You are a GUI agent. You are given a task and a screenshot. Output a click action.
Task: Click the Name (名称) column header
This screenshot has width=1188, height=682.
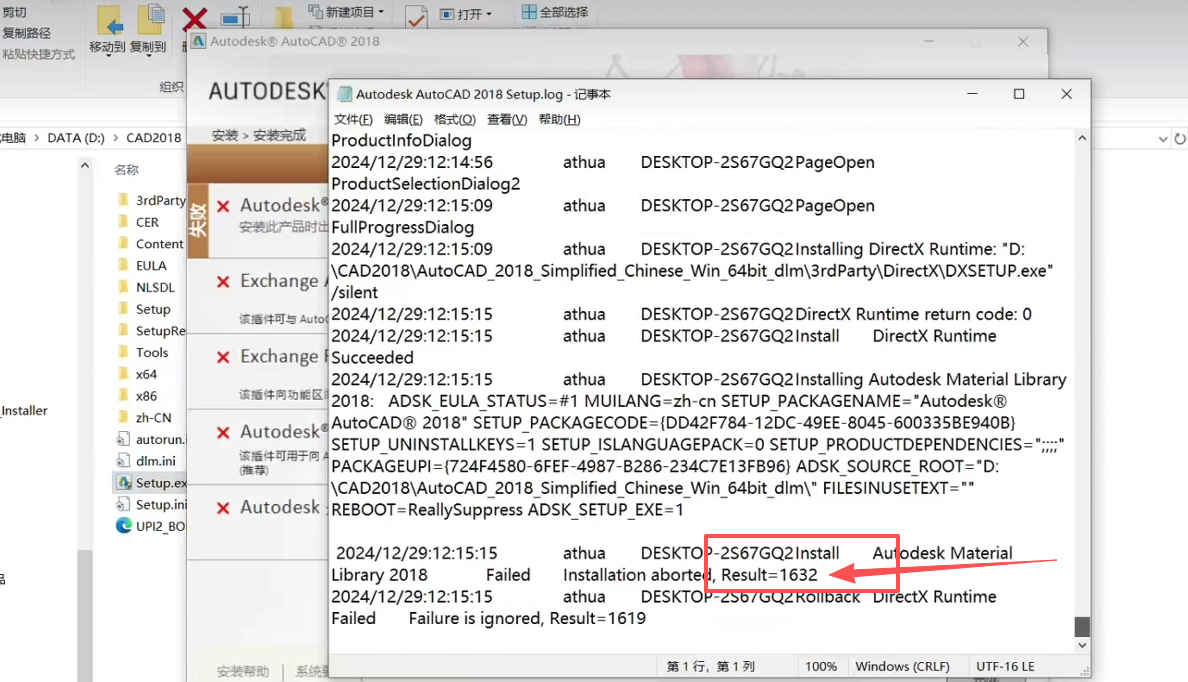[126, 170]
